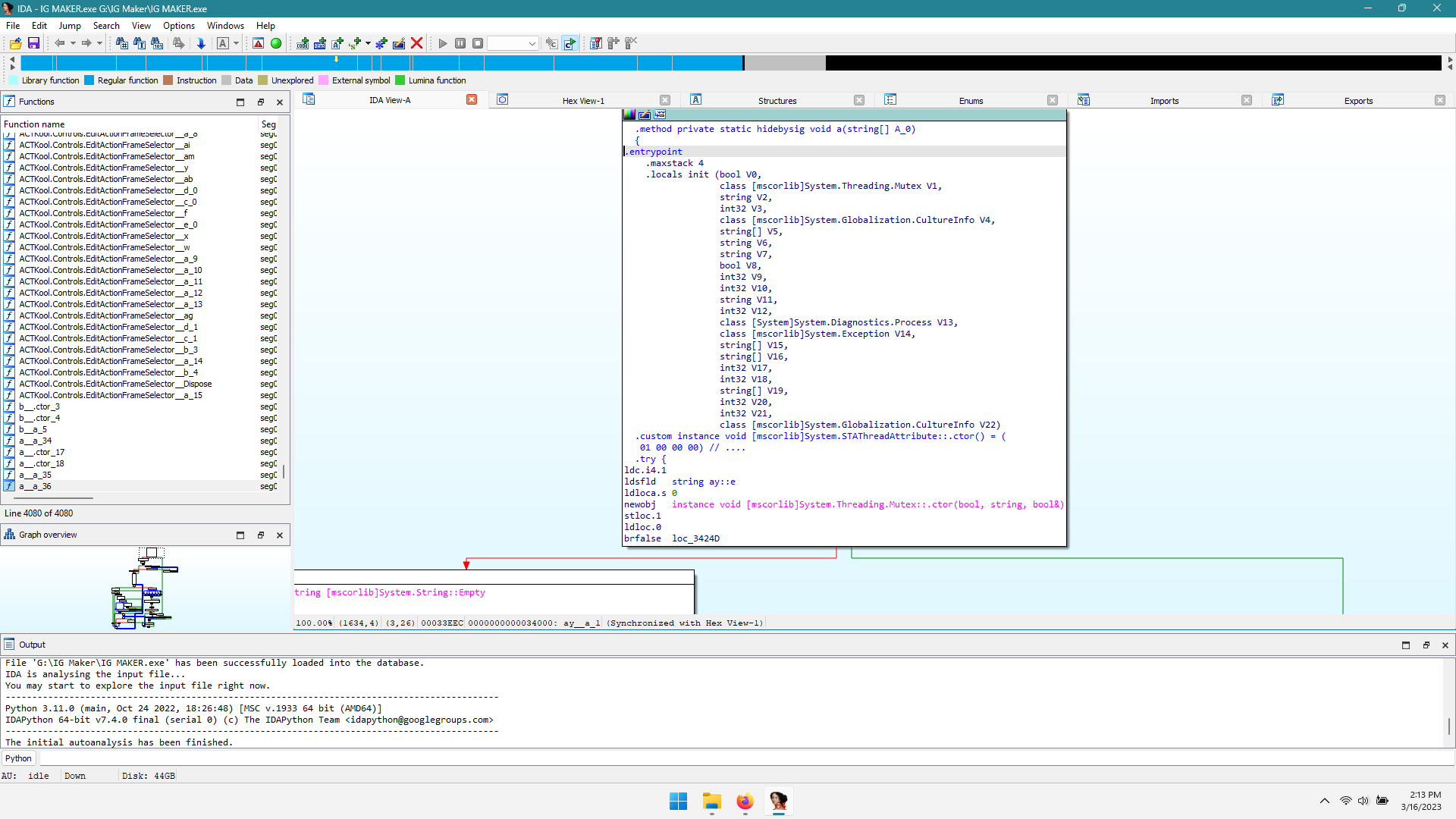Click the Python command input field
This screenshot has width=1456, height=819.
(x=746, y=758)
